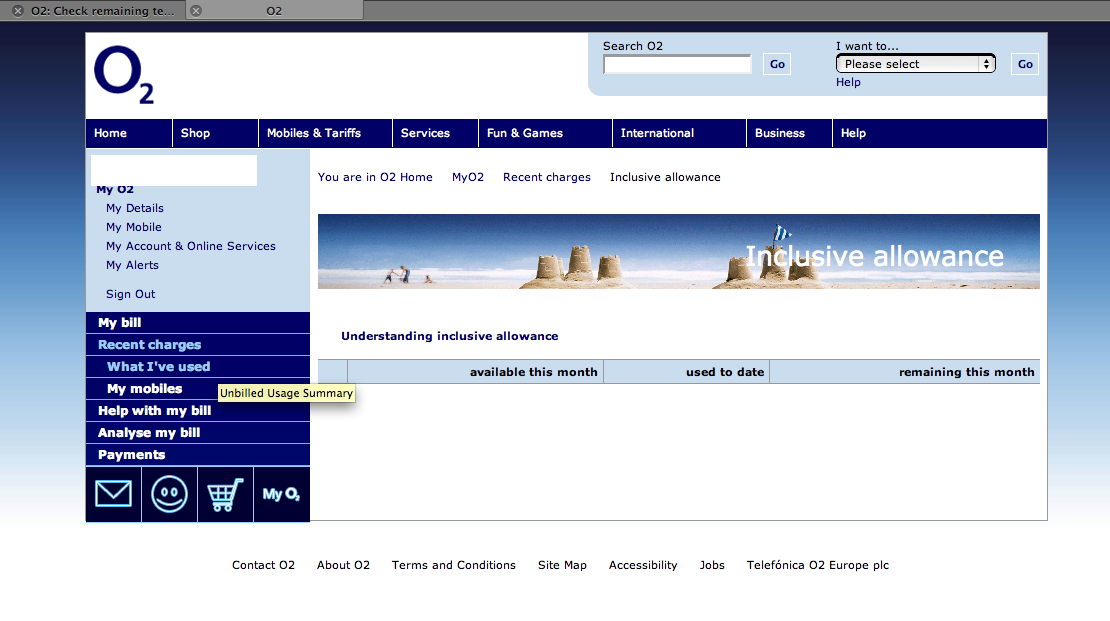Switch to the 'O2' browser tab
This screenshot has height=621, width=1110.
(274, 11)
